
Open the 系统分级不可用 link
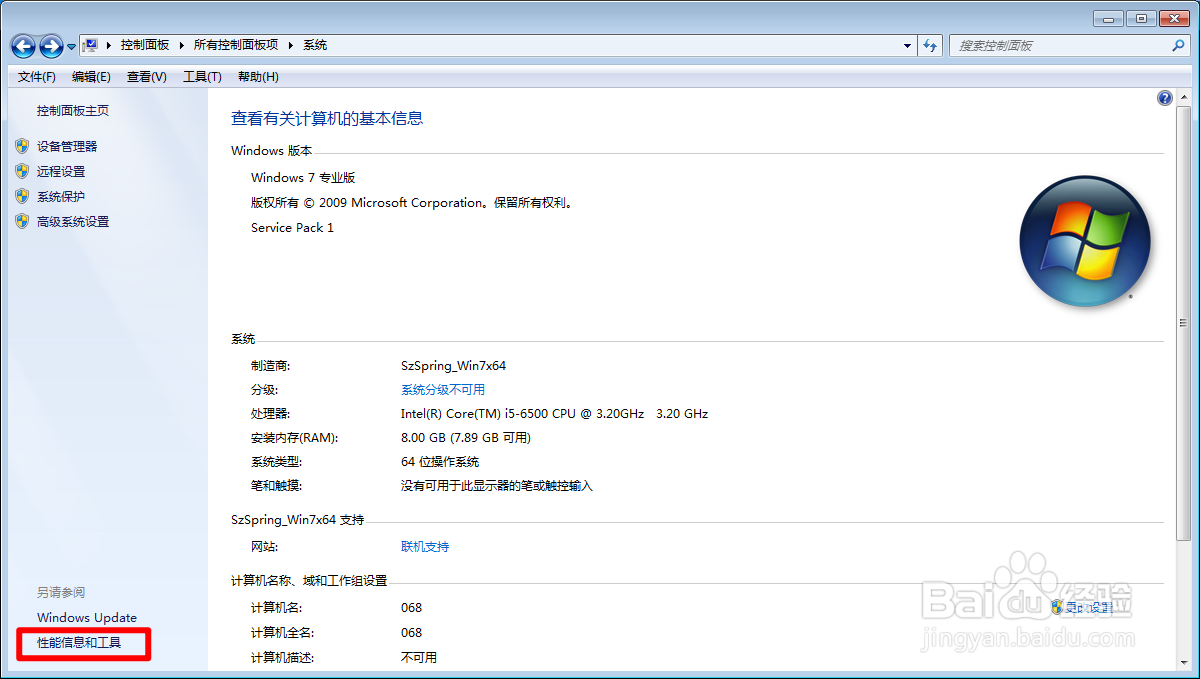point(443,390)
